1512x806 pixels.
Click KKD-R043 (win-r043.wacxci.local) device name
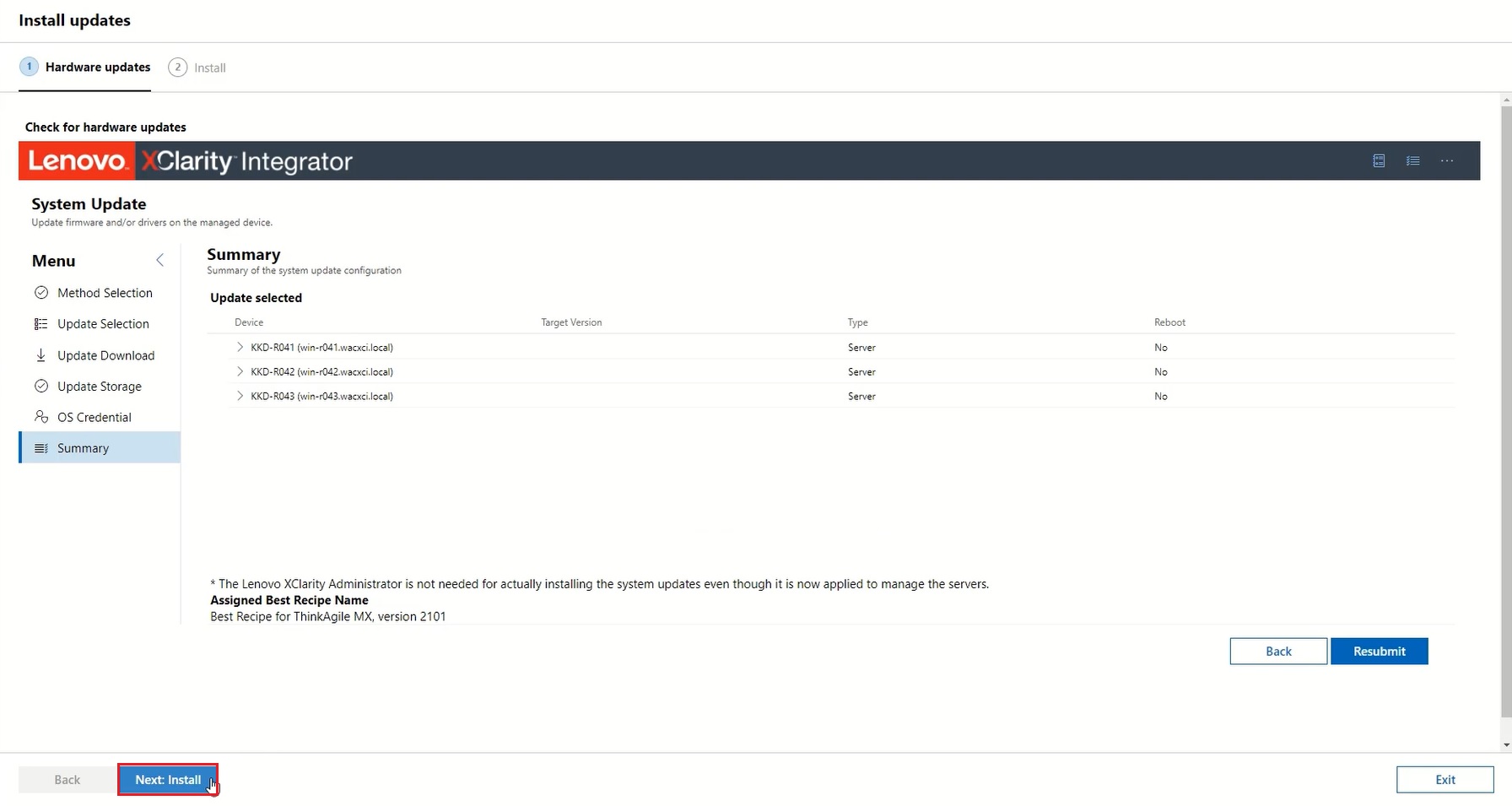321,397
